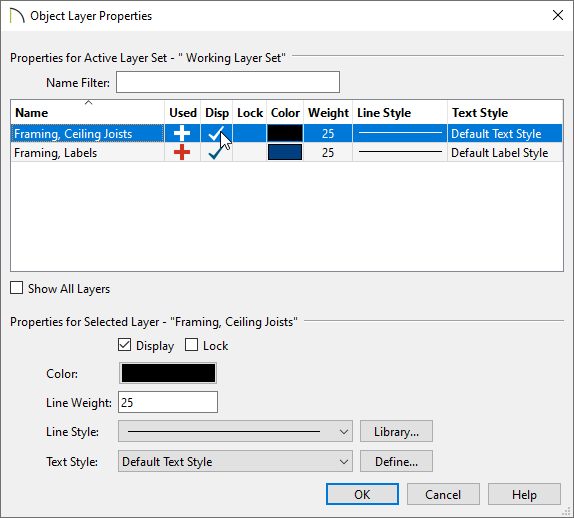Open the line style Library button
The image size is (574, 518).
pos(396,431)
